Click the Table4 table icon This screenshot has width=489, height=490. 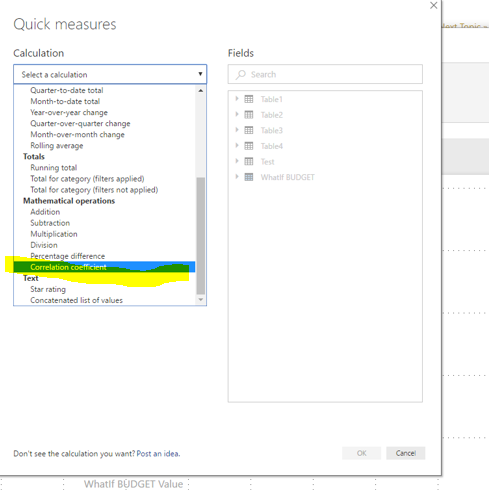[249, 146]
